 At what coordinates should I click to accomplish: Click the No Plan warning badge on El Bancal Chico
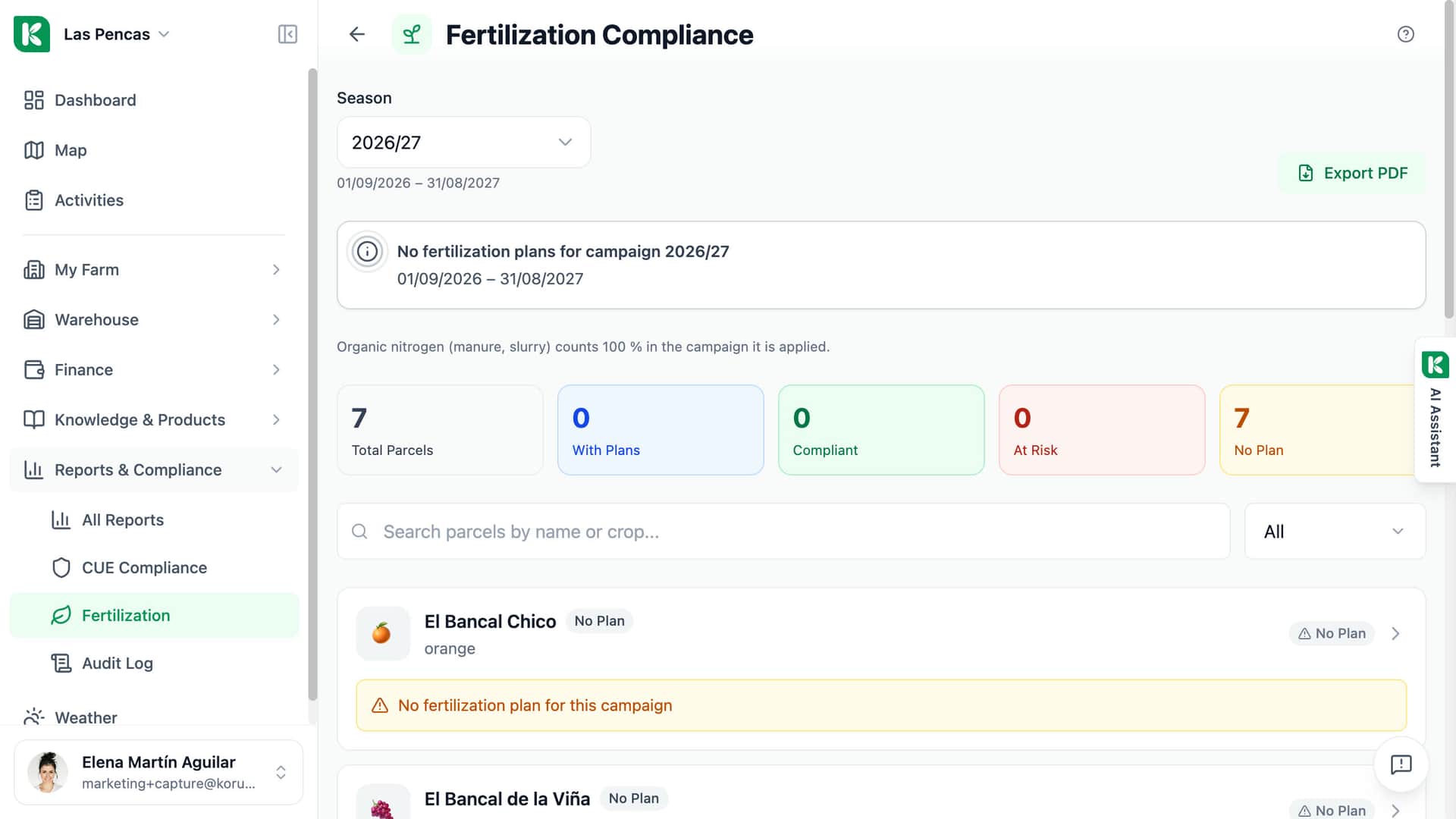coord(1332,633)
